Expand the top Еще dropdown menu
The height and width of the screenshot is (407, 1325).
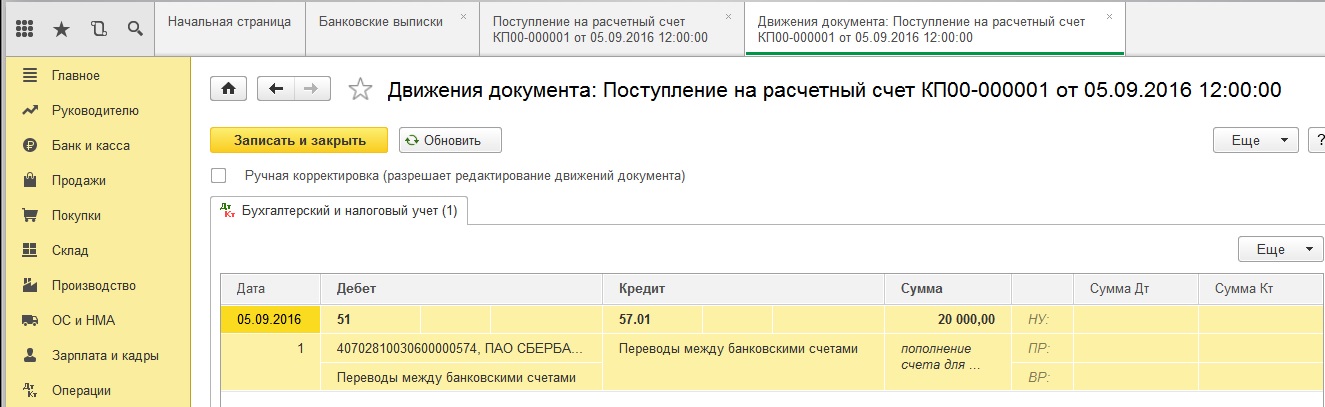tap(1255, 141)
